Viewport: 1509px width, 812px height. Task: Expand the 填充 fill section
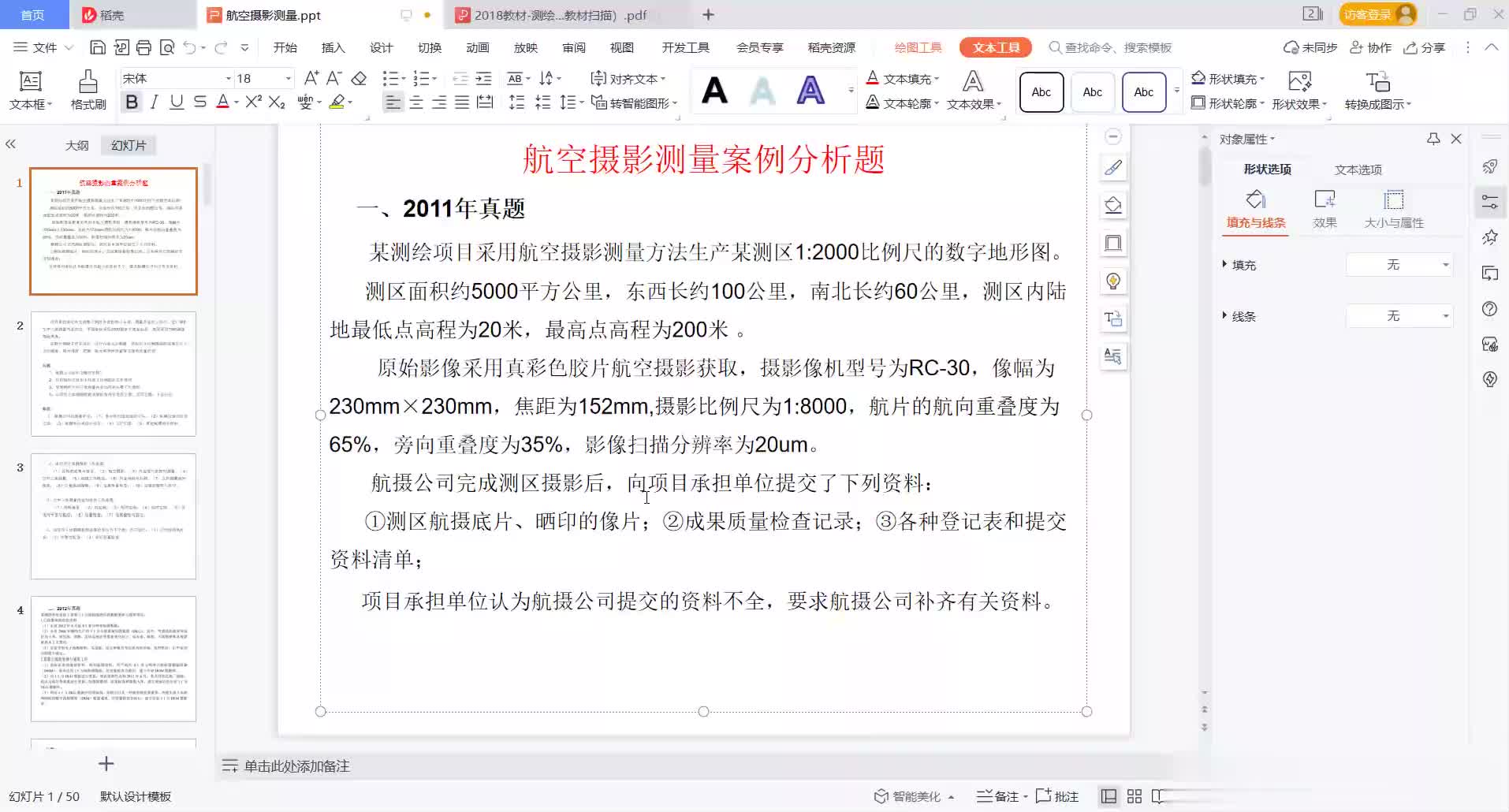point(1224,265)
